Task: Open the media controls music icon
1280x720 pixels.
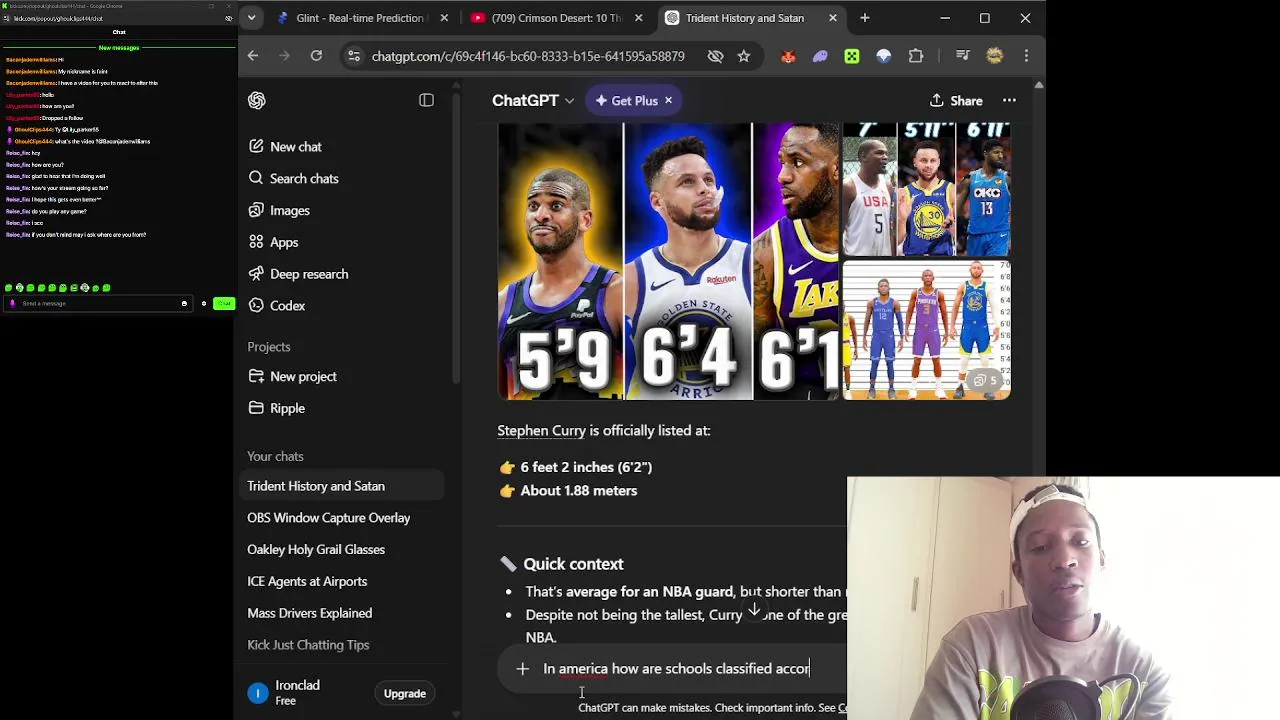Action: [962, 56]
